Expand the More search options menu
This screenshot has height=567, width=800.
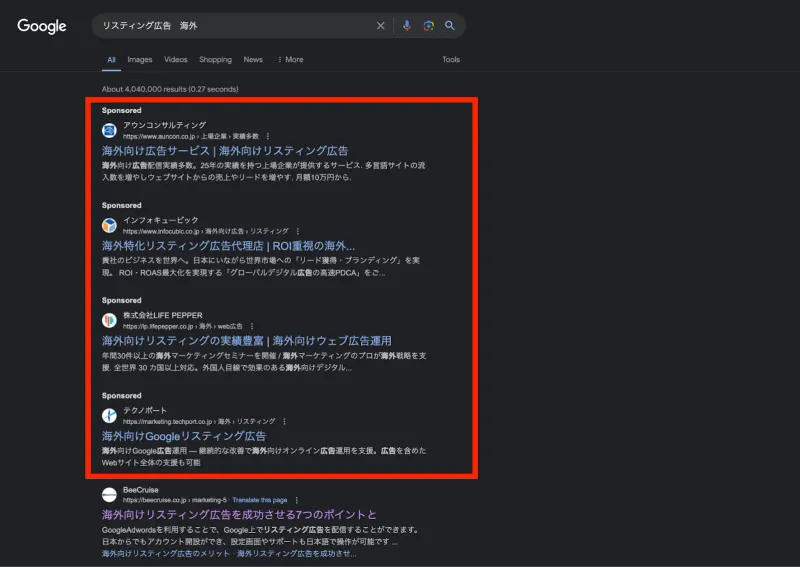[290, 60]
